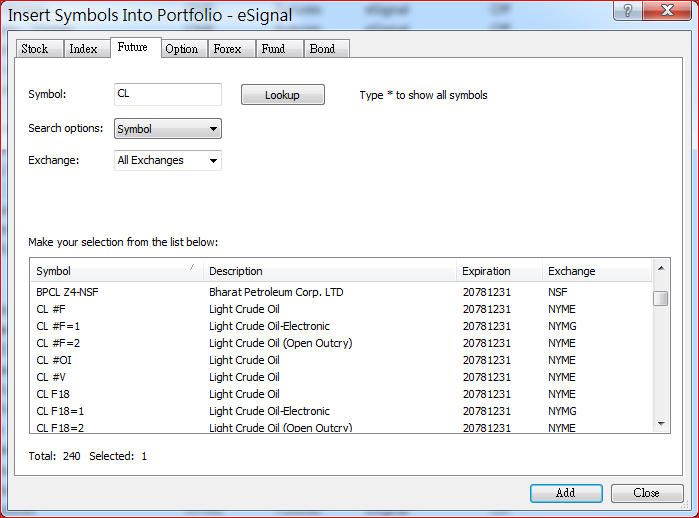Select the CL #OI symbol row
The height and width of the screenshot is (518, 699).
coord(341,360)
